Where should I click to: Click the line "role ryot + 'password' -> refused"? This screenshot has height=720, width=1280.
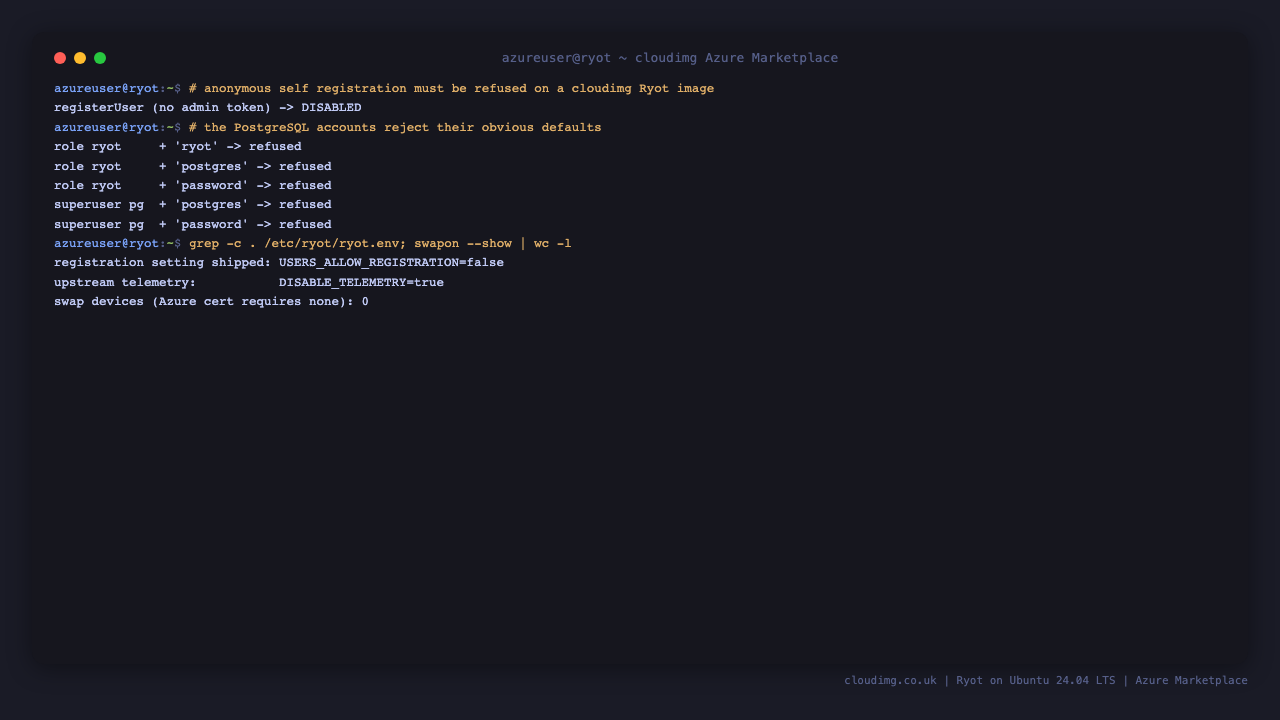(193, 186)
